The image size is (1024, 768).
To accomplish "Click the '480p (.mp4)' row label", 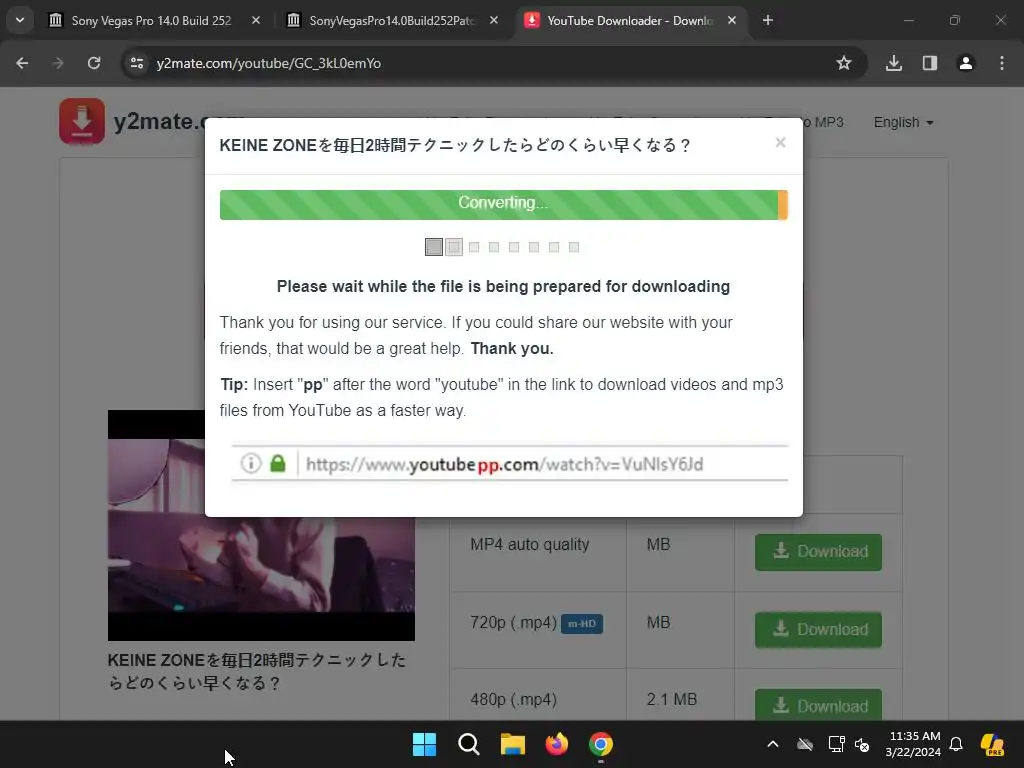I will coord(513,699).
